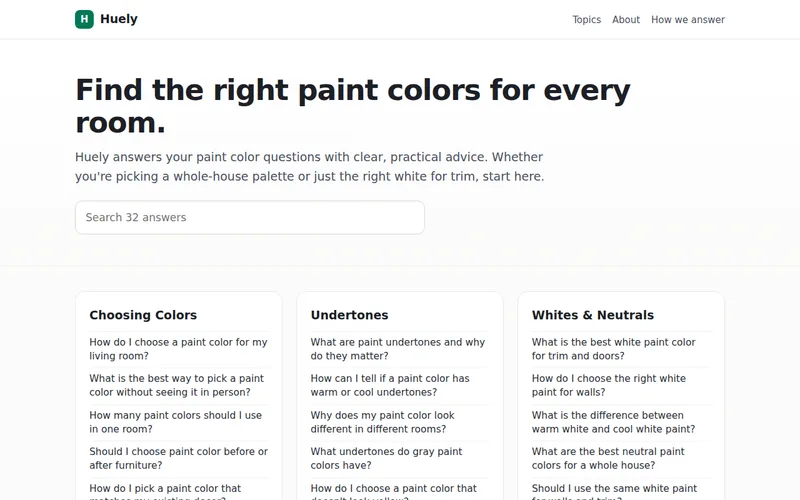
Task: Open 'How many paint colors should I use in one room?'
Action: tap(176, 422)
